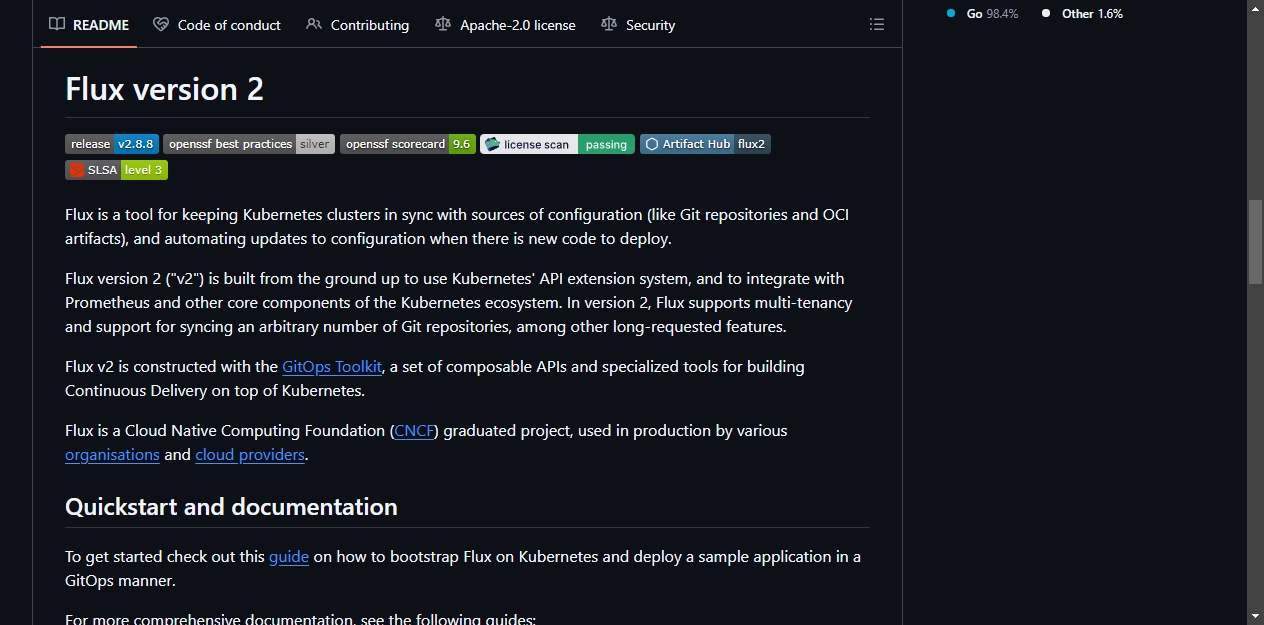
Task: Click the Code of conduct heart icon
Action: tap(161, 25)
